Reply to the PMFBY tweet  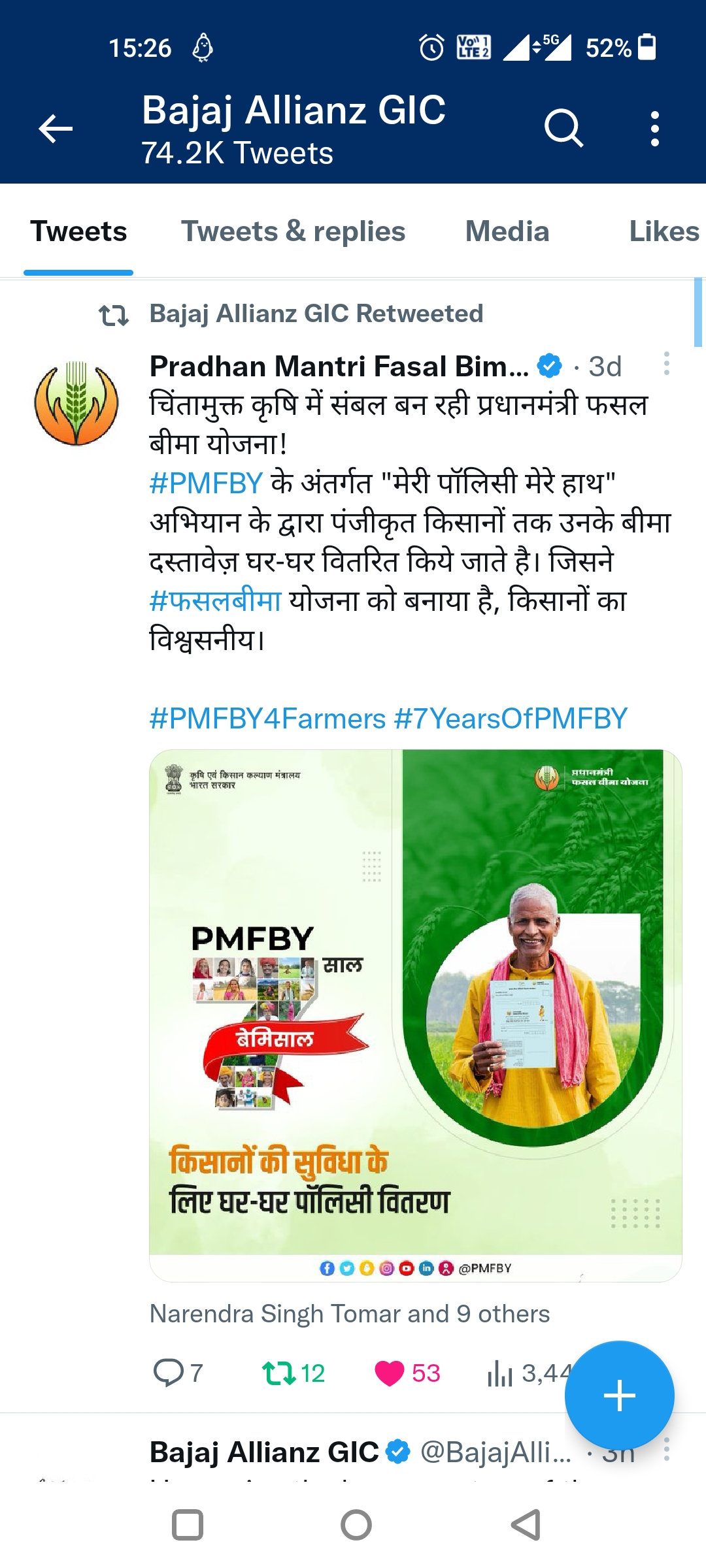pyautogui.click(x=169, y=1372)
